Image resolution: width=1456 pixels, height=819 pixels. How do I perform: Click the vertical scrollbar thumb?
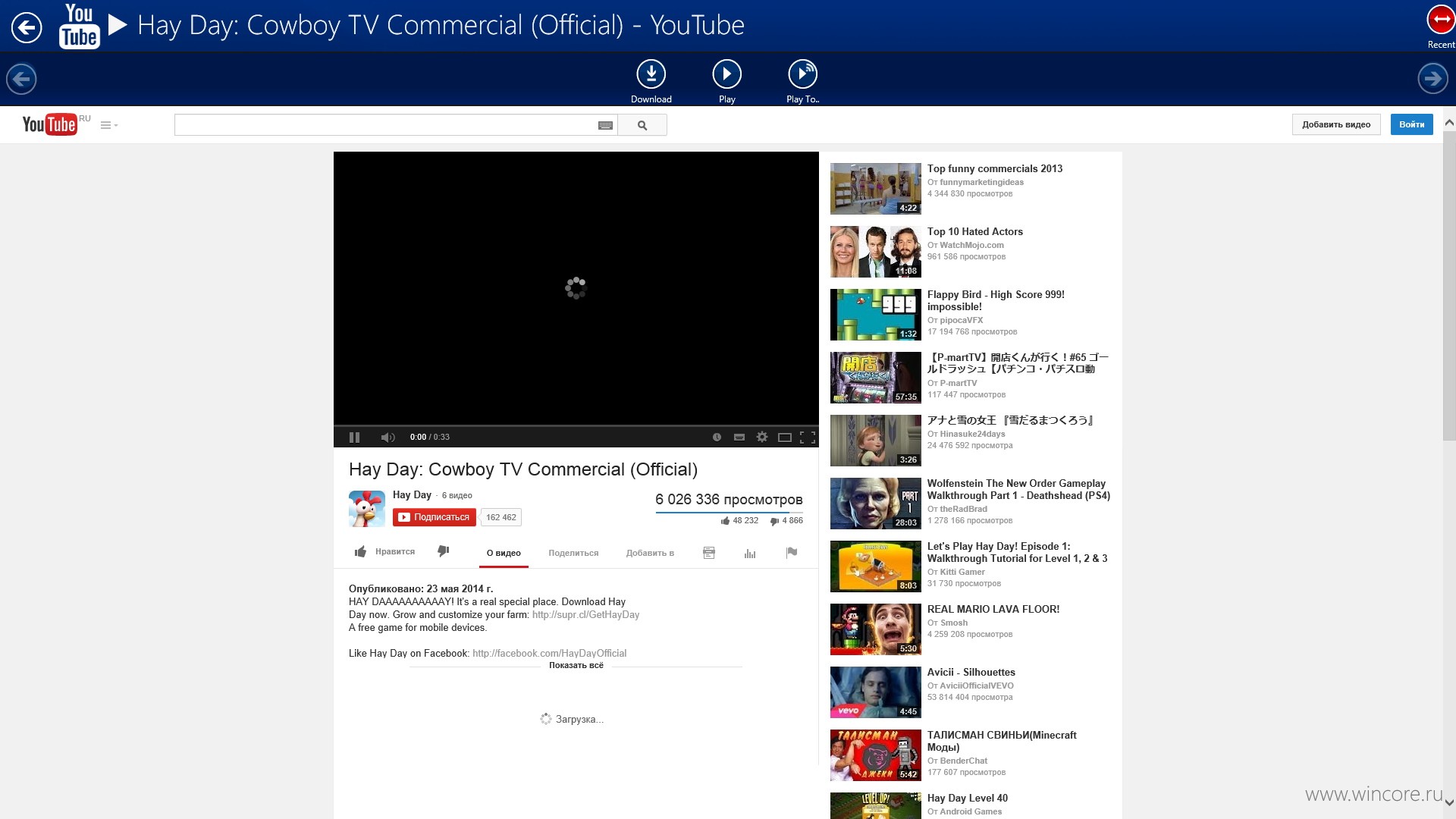[1448, 286]
